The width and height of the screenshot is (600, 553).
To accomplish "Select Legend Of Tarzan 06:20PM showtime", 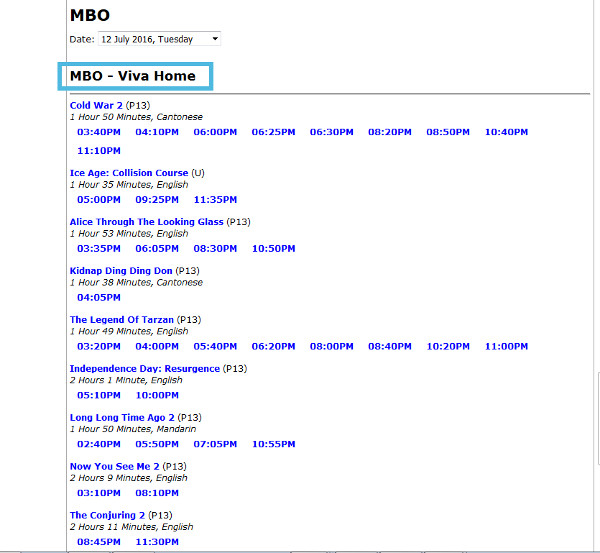I will pos(273,347).
